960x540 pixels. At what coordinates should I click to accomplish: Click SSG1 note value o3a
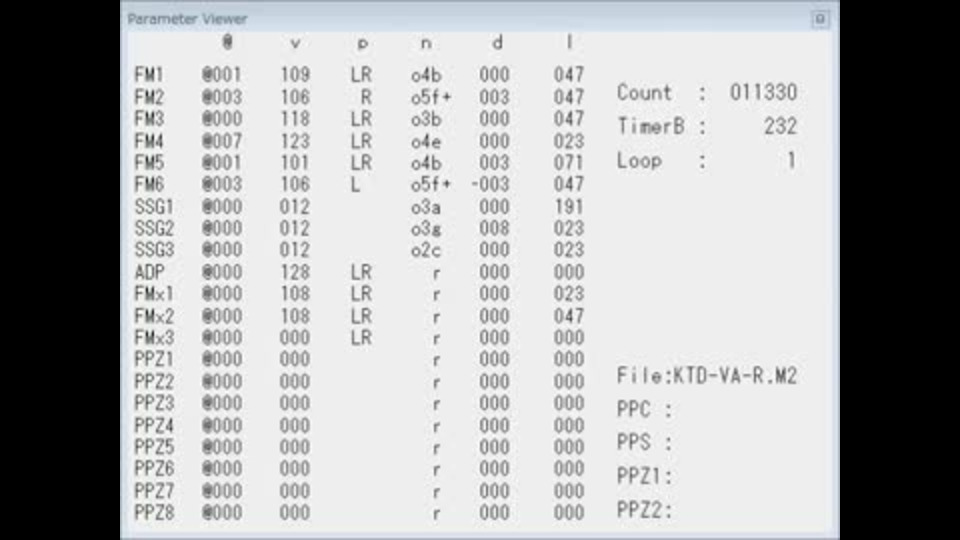coord(426,208)
